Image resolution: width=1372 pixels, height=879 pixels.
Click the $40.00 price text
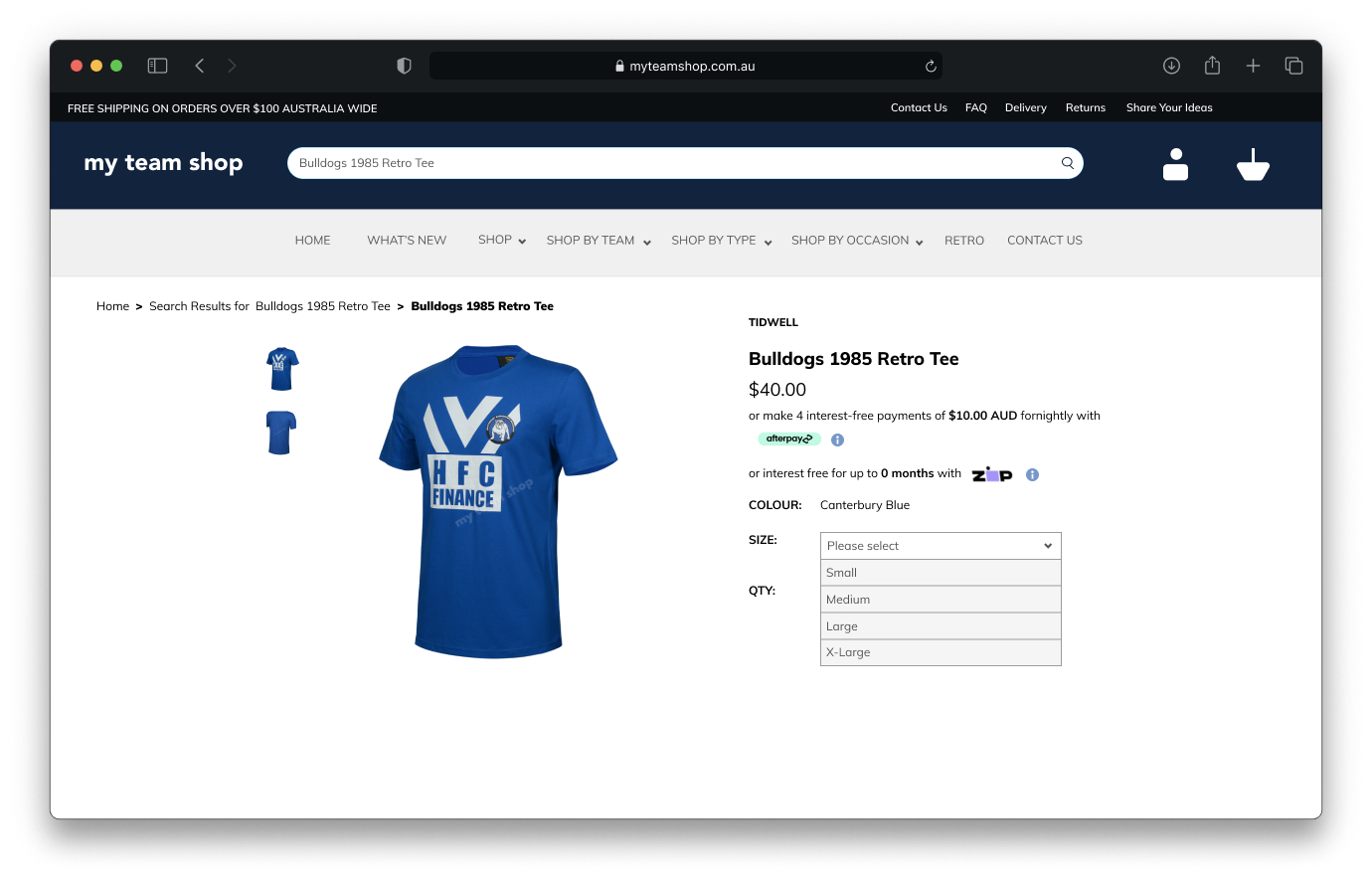point(777,390)
